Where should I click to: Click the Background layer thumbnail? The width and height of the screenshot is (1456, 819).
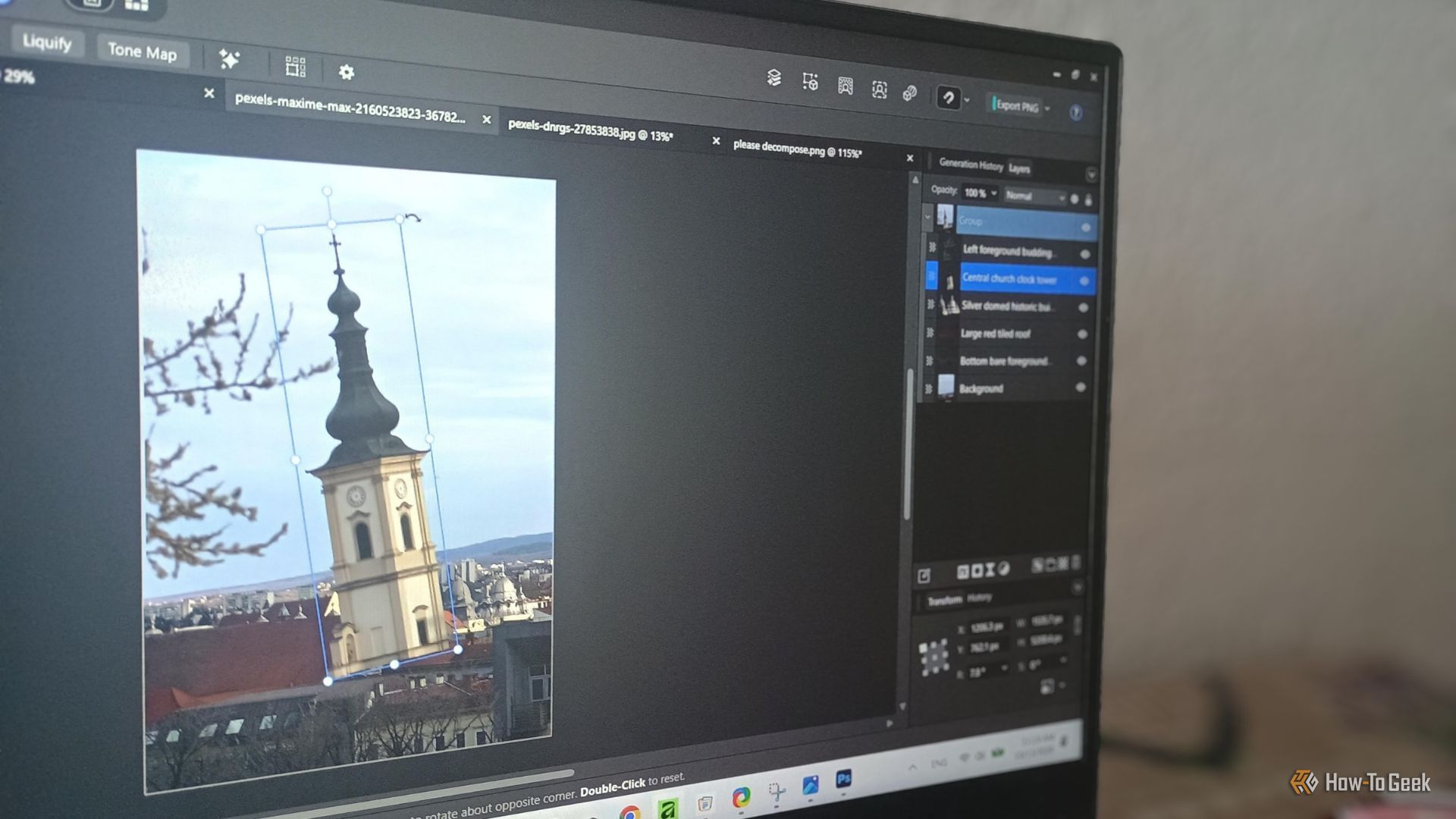pos(946,387)
